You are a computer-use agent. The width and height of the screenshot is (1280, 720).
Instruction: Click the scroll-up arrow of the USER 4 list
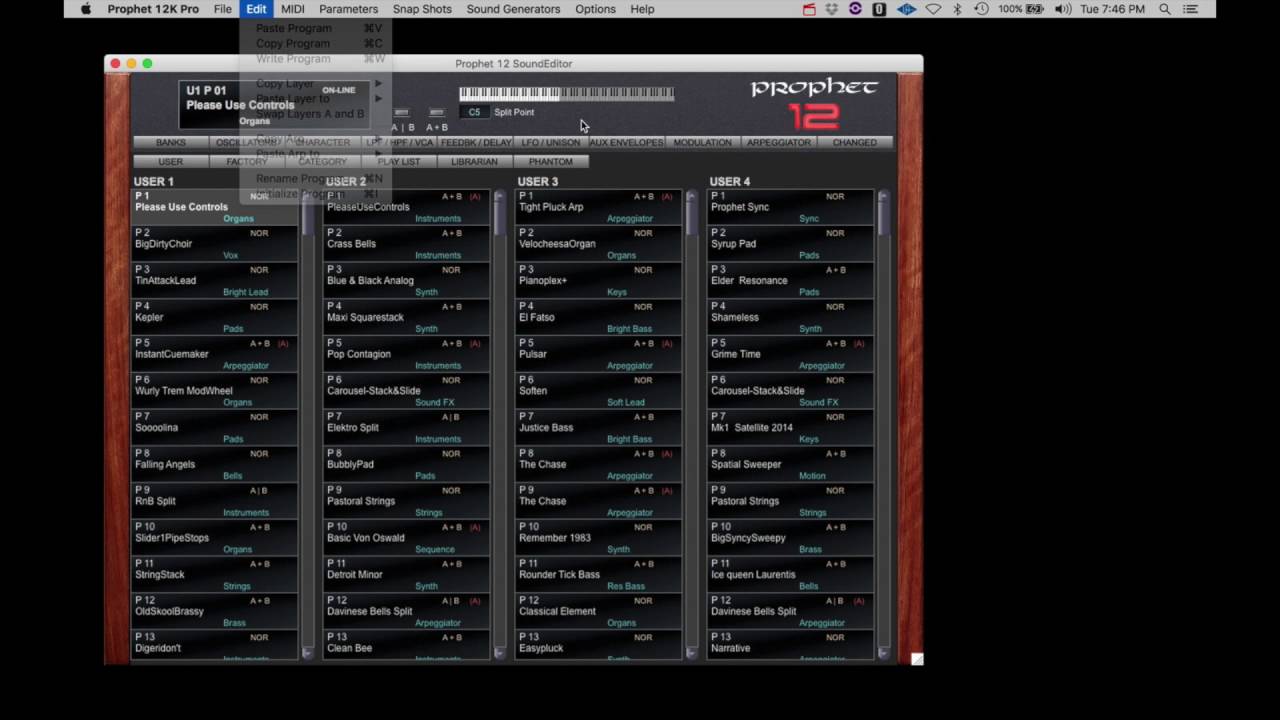tap(883, 195)
